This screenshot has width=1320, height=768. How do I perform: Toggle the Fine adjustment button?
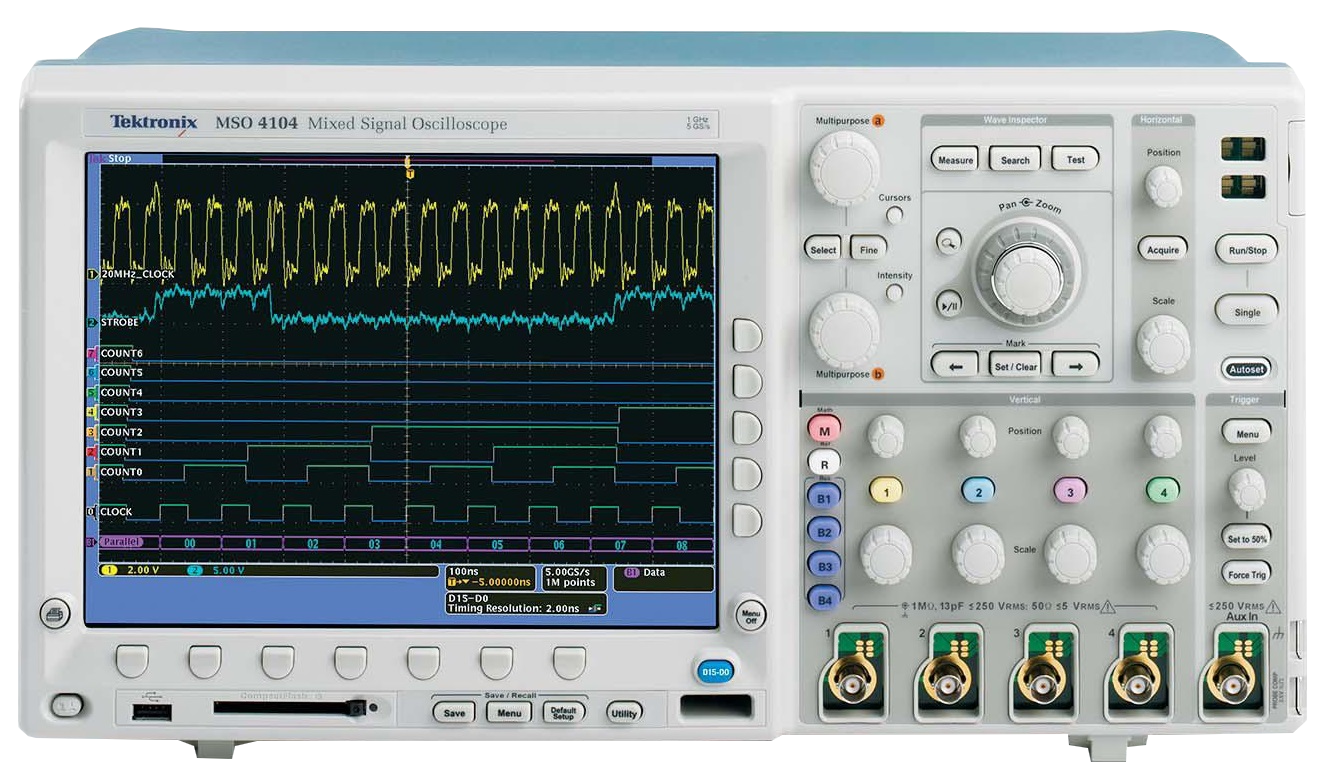click(869, 249)
